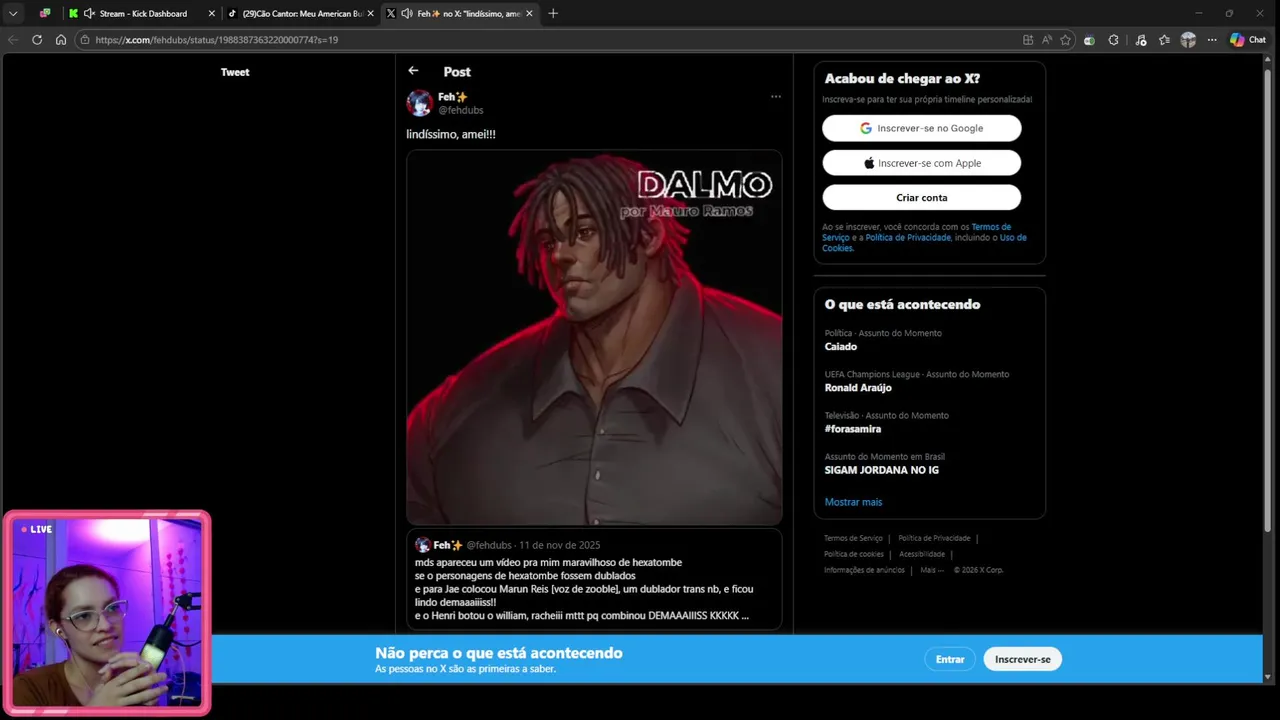Open the workspaces icon in tab bar

click(x=45, y=13)
